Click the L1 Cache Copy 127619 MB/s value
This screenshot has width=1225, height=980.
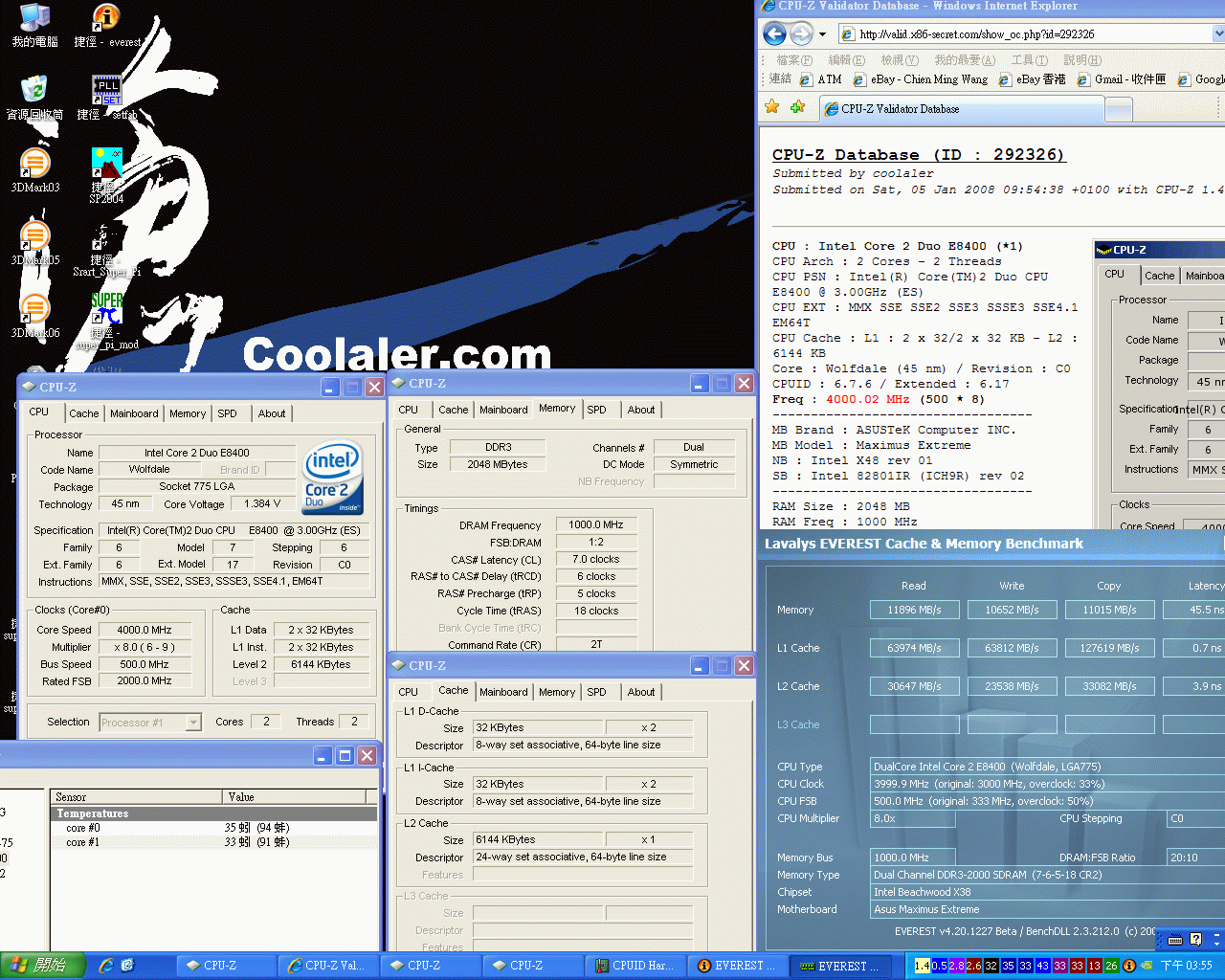[x=1109, y=648]
